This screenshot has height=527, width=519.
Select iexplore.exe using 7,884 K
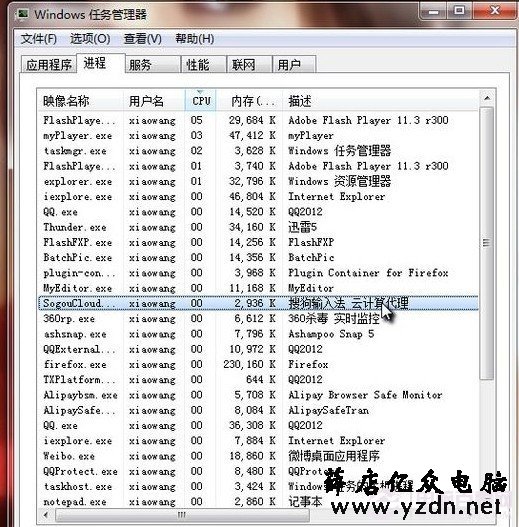pos(258,441)
